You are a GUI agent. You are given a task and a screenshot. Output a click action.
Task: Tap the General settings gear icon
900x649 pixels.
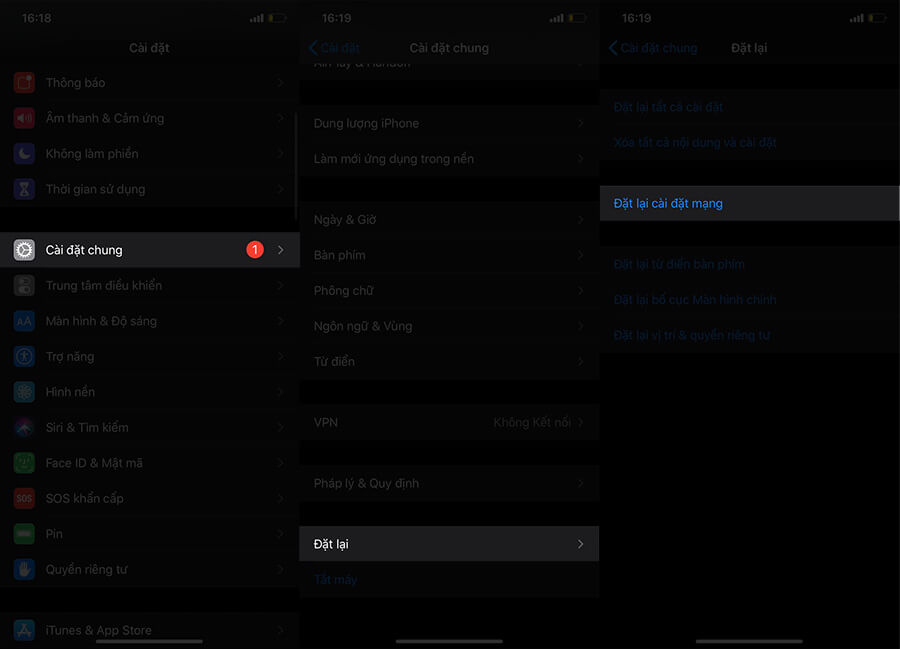(x=24, y=250)
